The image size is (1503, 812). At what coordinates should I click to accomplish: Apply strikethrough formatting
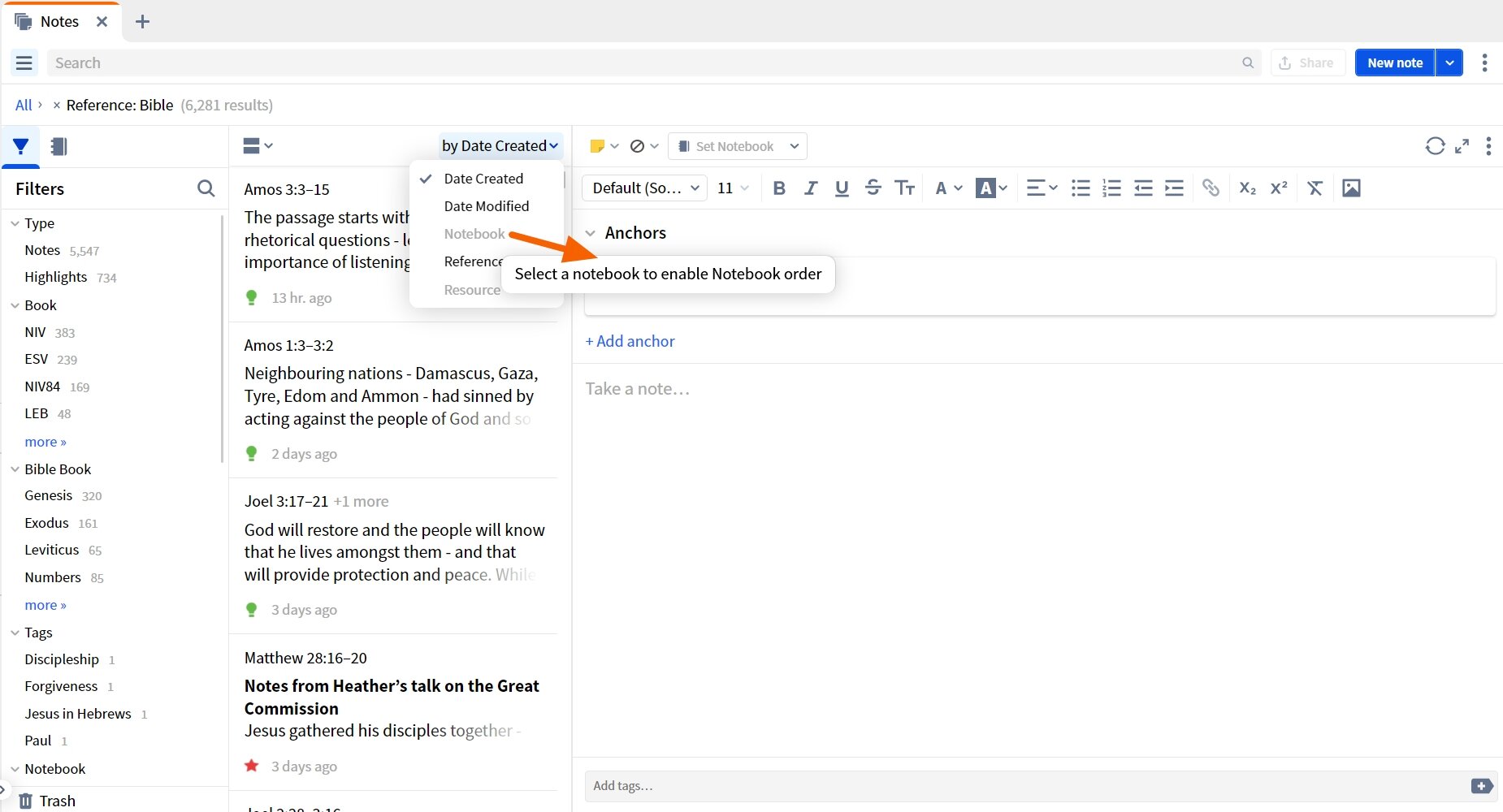pos(873,188)
